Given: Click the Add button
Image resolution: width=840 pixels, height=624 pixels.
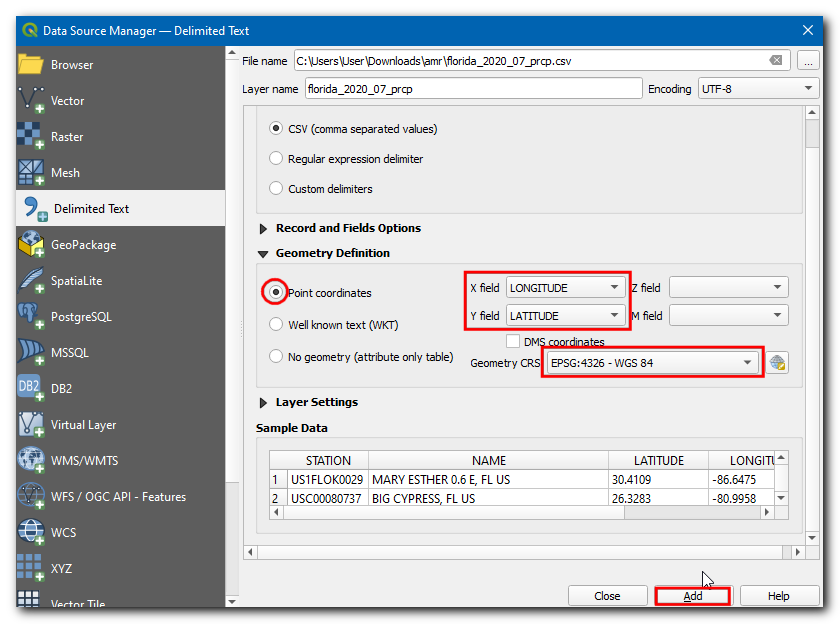Looking at the screenshot, I should 692,596.
